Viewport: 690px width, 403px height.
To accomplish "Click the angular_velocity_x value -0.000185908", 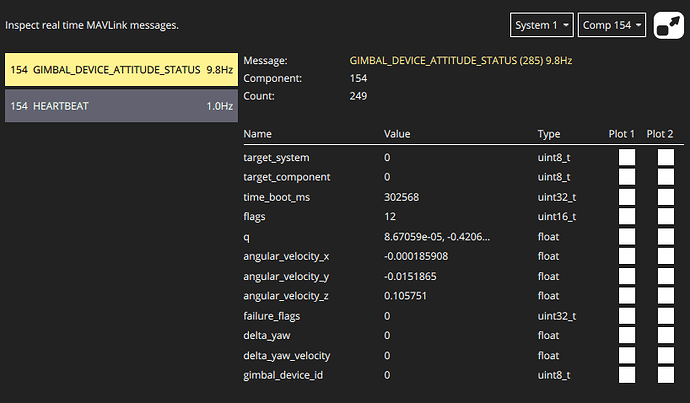I will coord(416,256).
